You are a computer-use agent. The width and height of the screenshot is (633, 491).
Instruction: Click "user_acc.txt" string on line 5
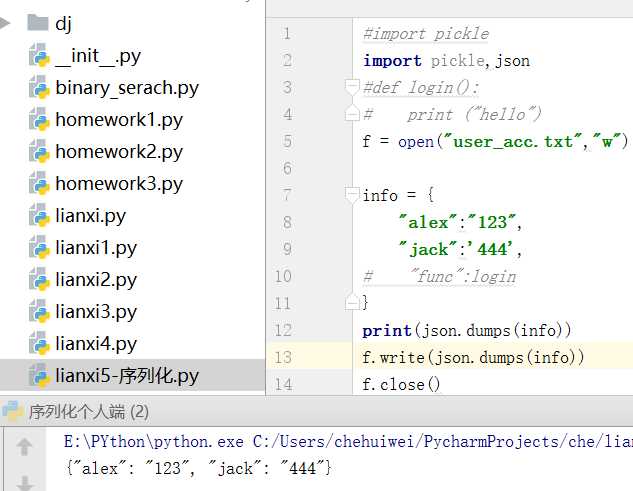pyautogui.click(x=513, y=142)
